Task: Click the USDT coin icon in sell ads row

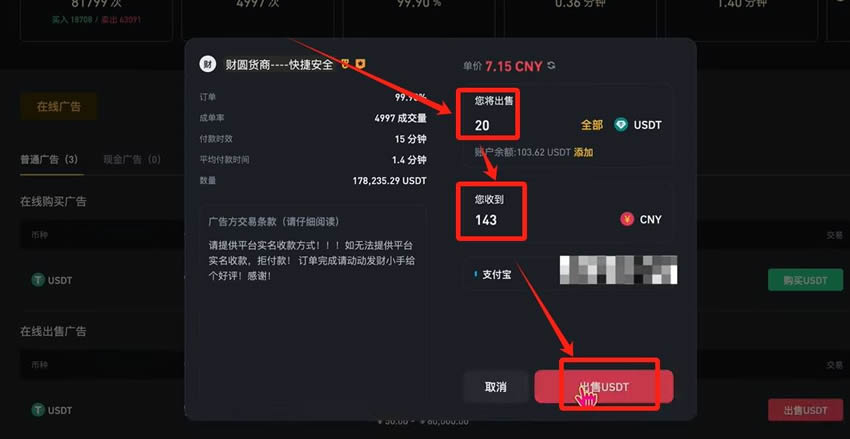Action: (38, 410)
